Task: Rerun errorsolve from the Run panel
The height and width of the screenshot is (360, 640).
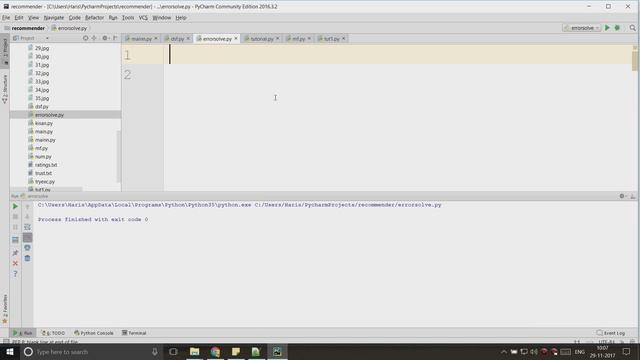Action: [x=16, y=207]
